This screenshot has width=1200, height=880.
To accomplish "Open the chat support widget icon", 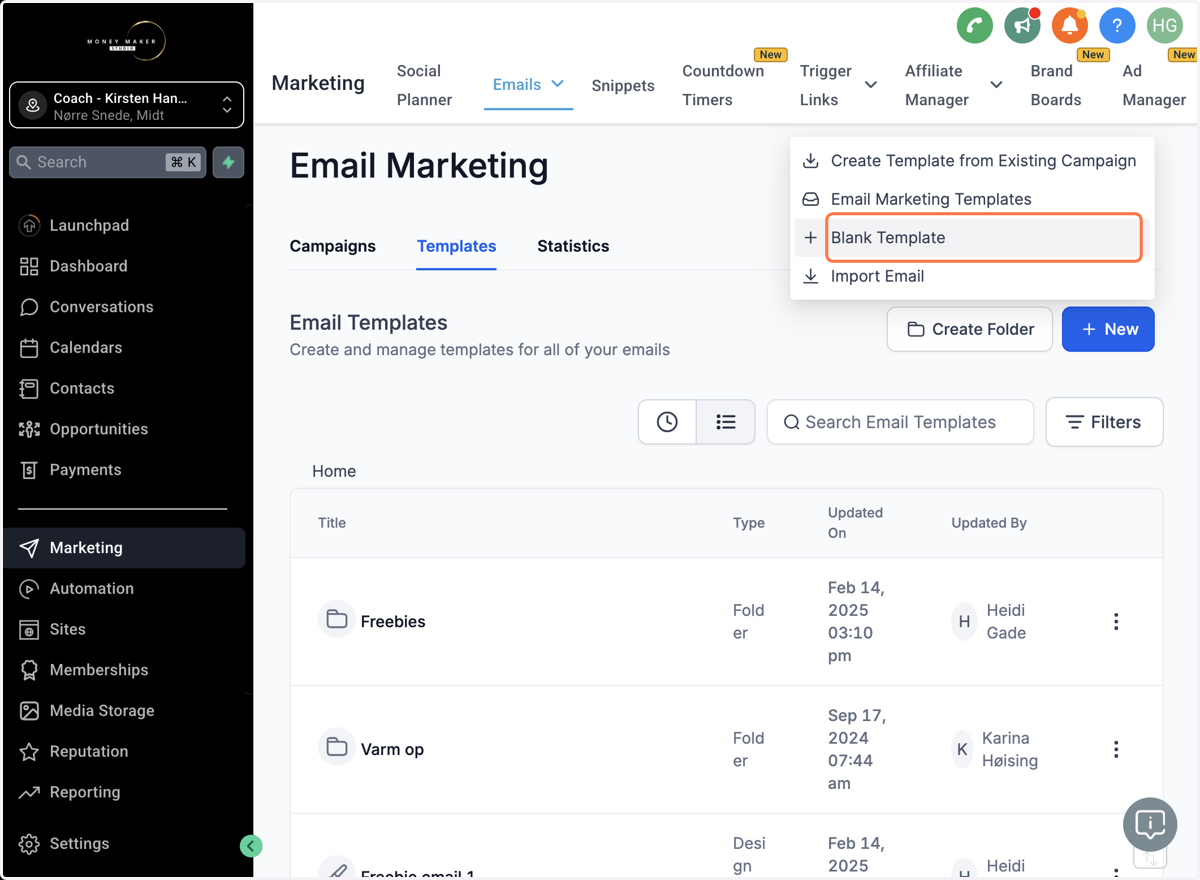I will [1150, 825].
